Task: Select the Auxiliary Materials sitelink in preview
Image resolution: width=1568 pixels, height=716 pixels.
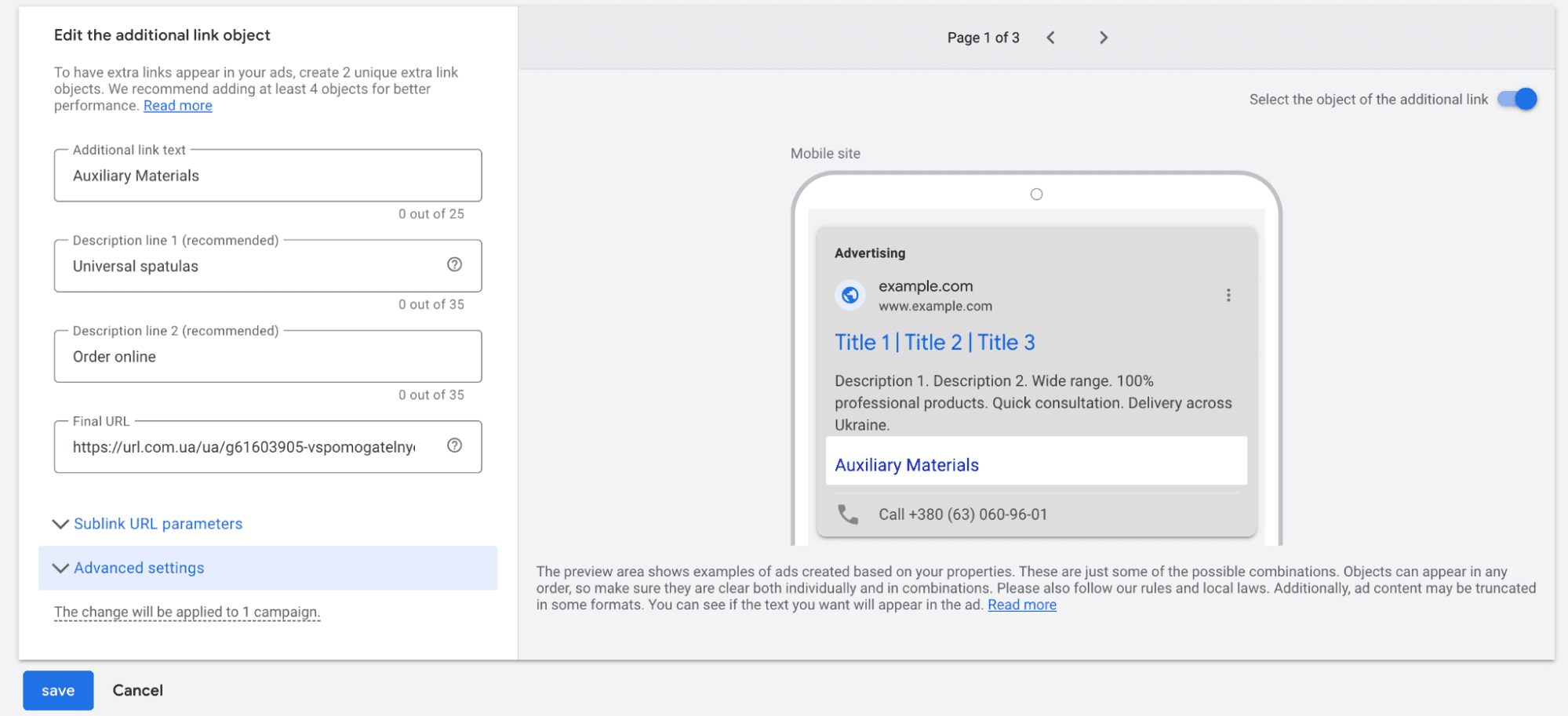Action: (x=906, y=464)
